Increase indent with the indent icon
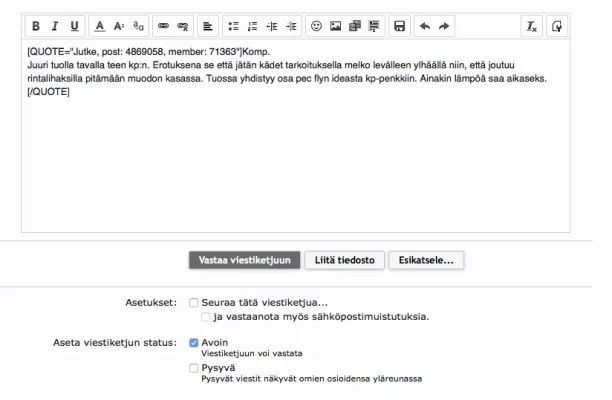Viewport: 612px width, 400px height. (x=291, y=26)
